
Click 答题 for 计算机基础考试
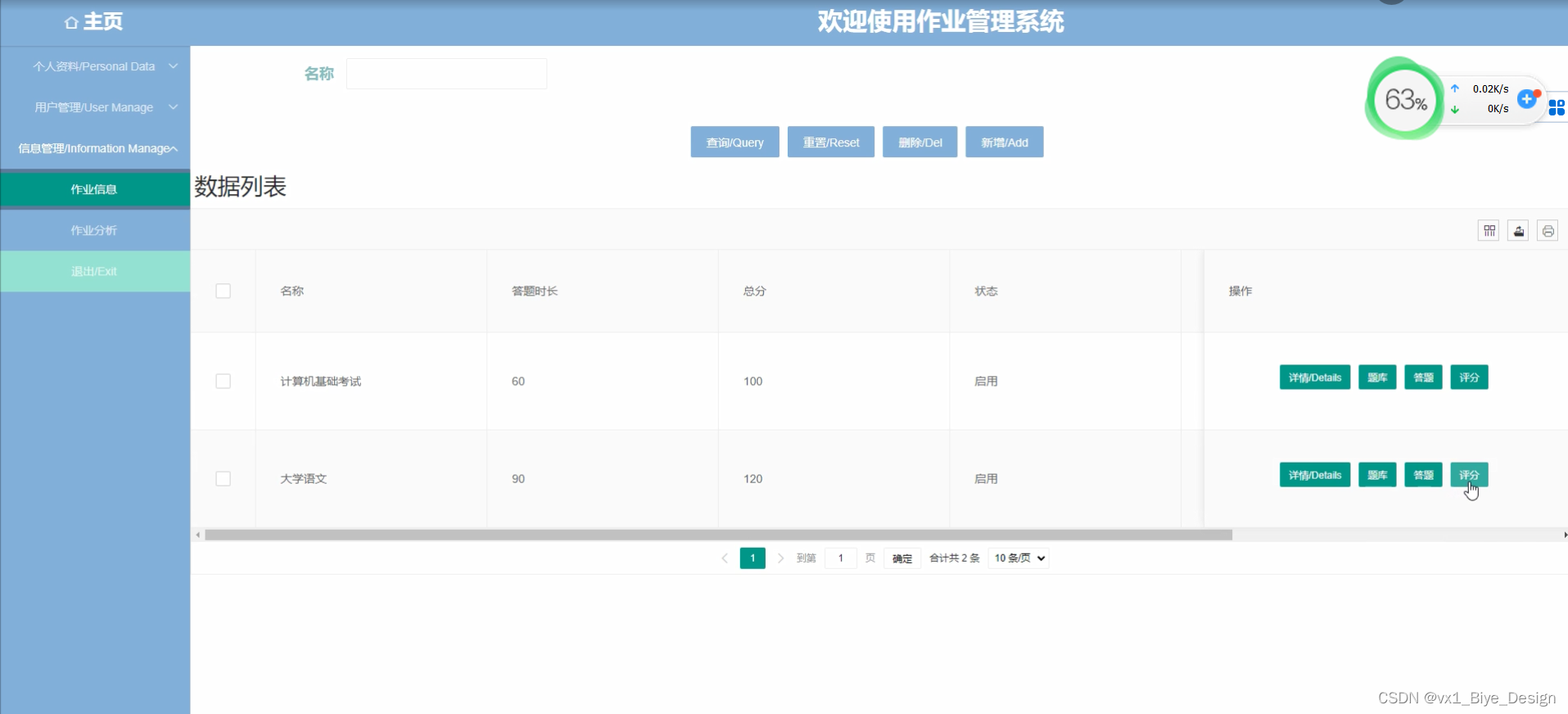pos(1423,377)
